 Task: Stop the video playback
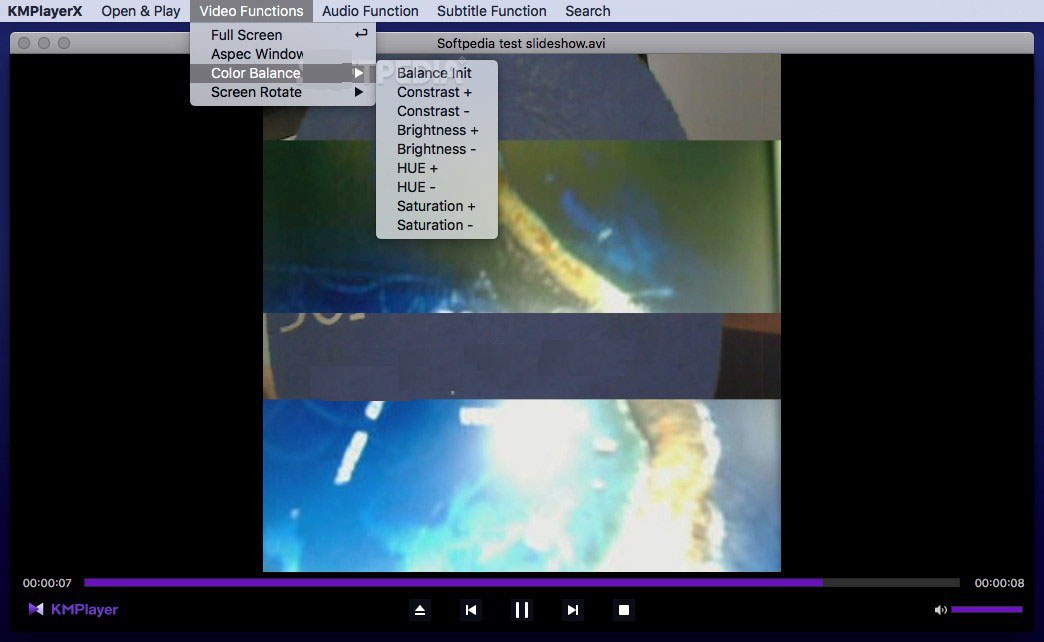[x=624, y=610]
